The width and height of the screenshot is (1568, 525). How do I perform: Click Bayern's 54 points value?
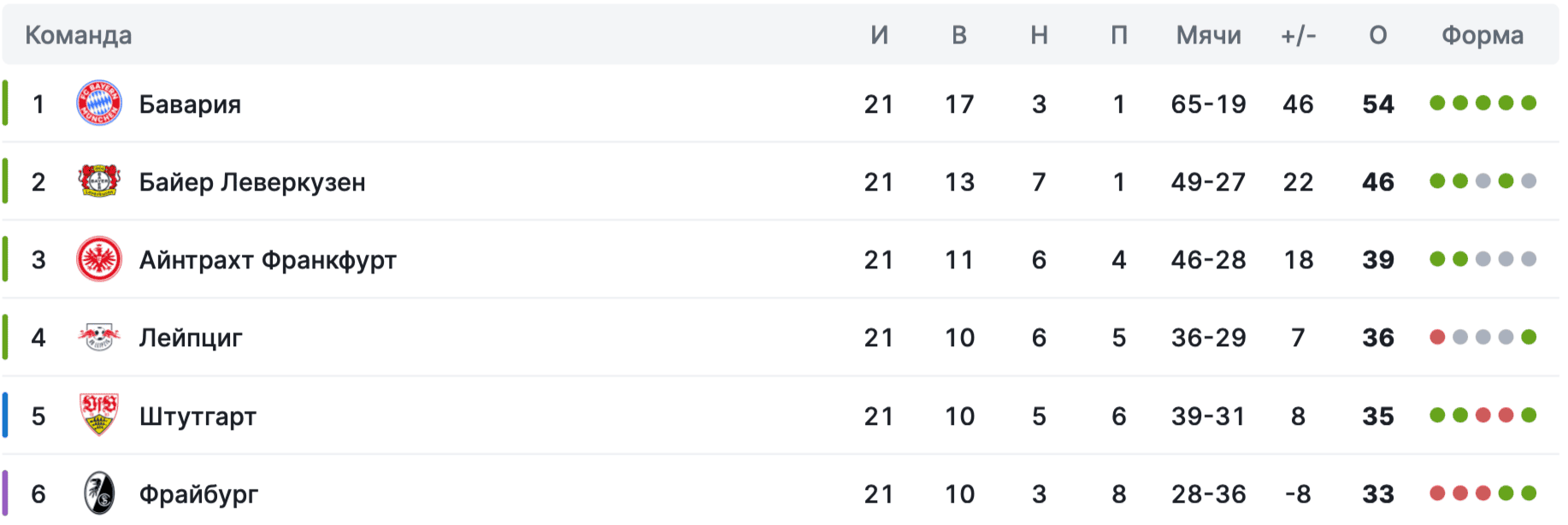tap(1377, 104)
